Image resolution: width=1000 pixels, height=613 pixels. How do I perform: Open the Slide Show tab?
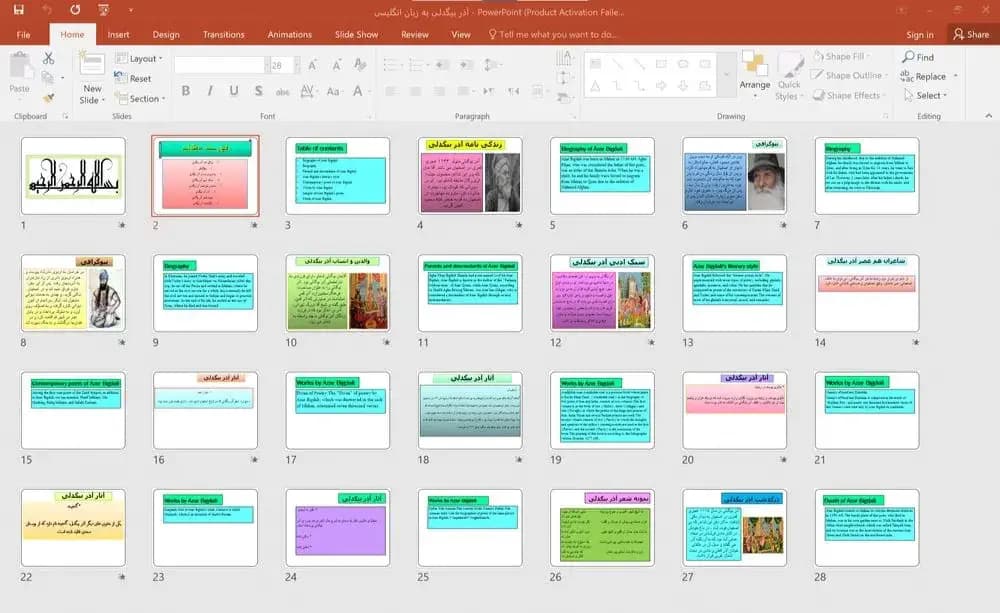357,34
